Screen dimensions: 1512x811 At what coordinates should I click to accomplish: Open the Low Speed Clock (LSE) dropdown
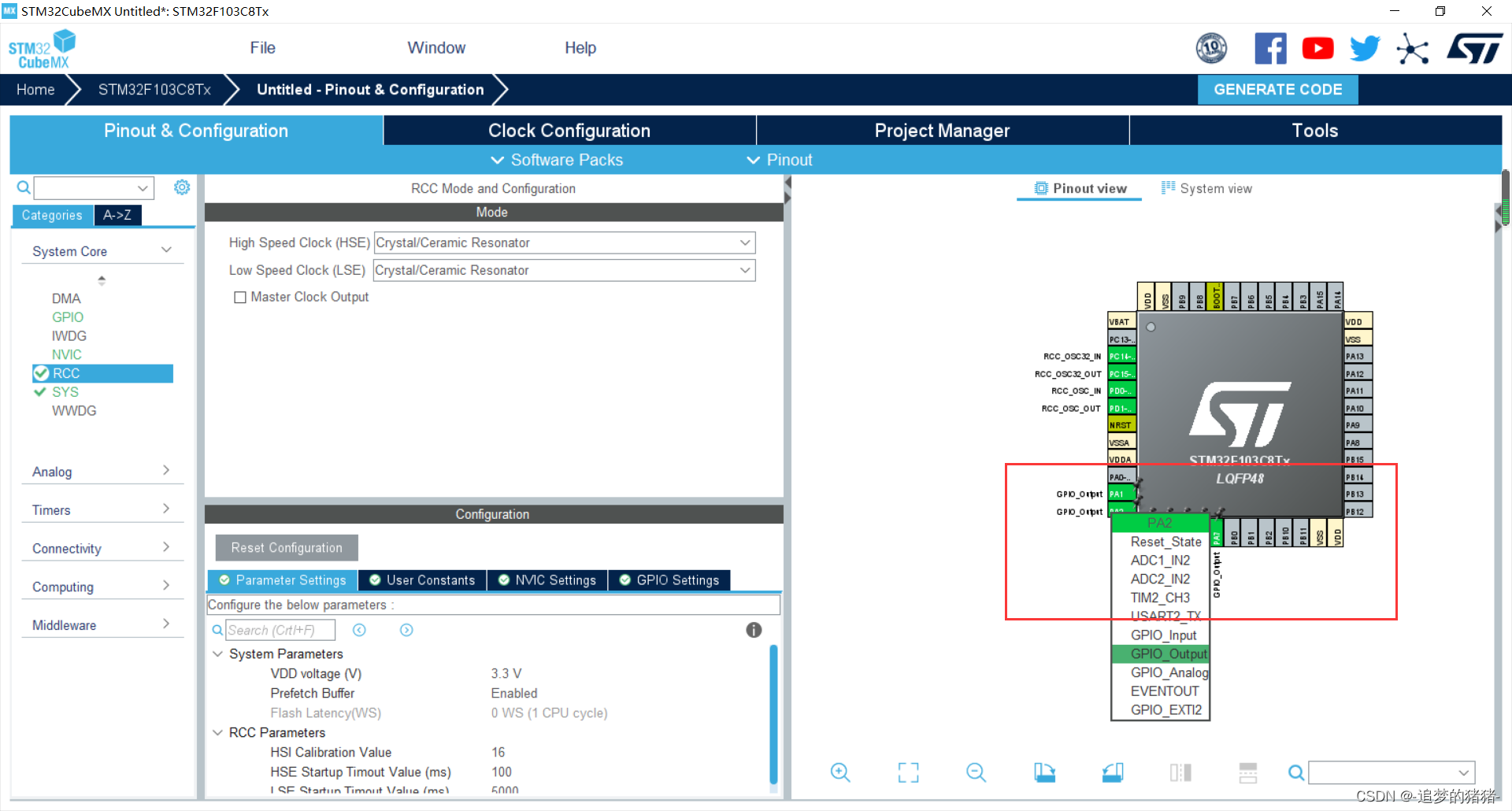click(565, 270)
